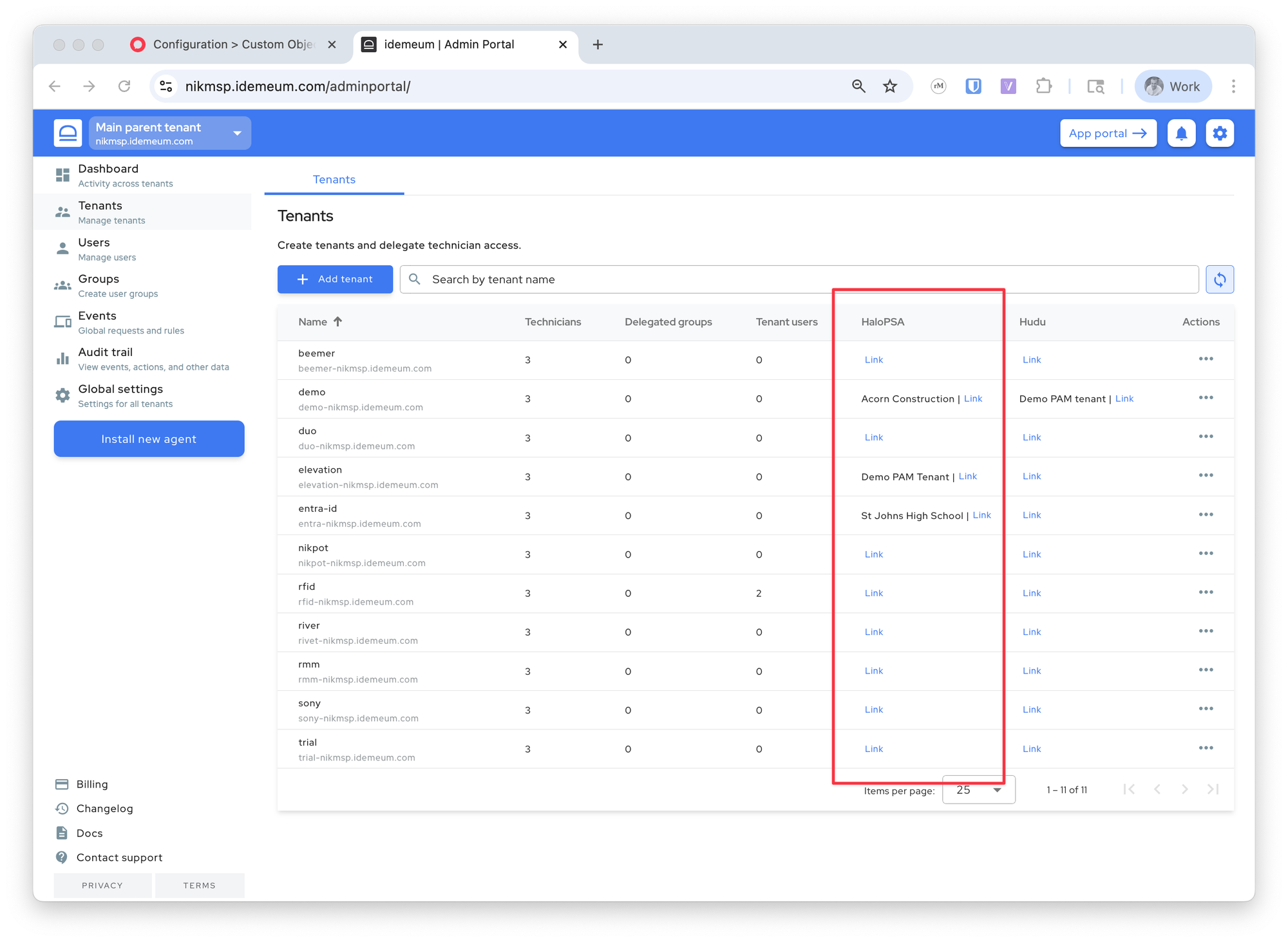Click HaloPSA Link next to St Johns High School
The width and height of the screenshot is (1288, 942).
pyautogui.click(x=981, y=515)
